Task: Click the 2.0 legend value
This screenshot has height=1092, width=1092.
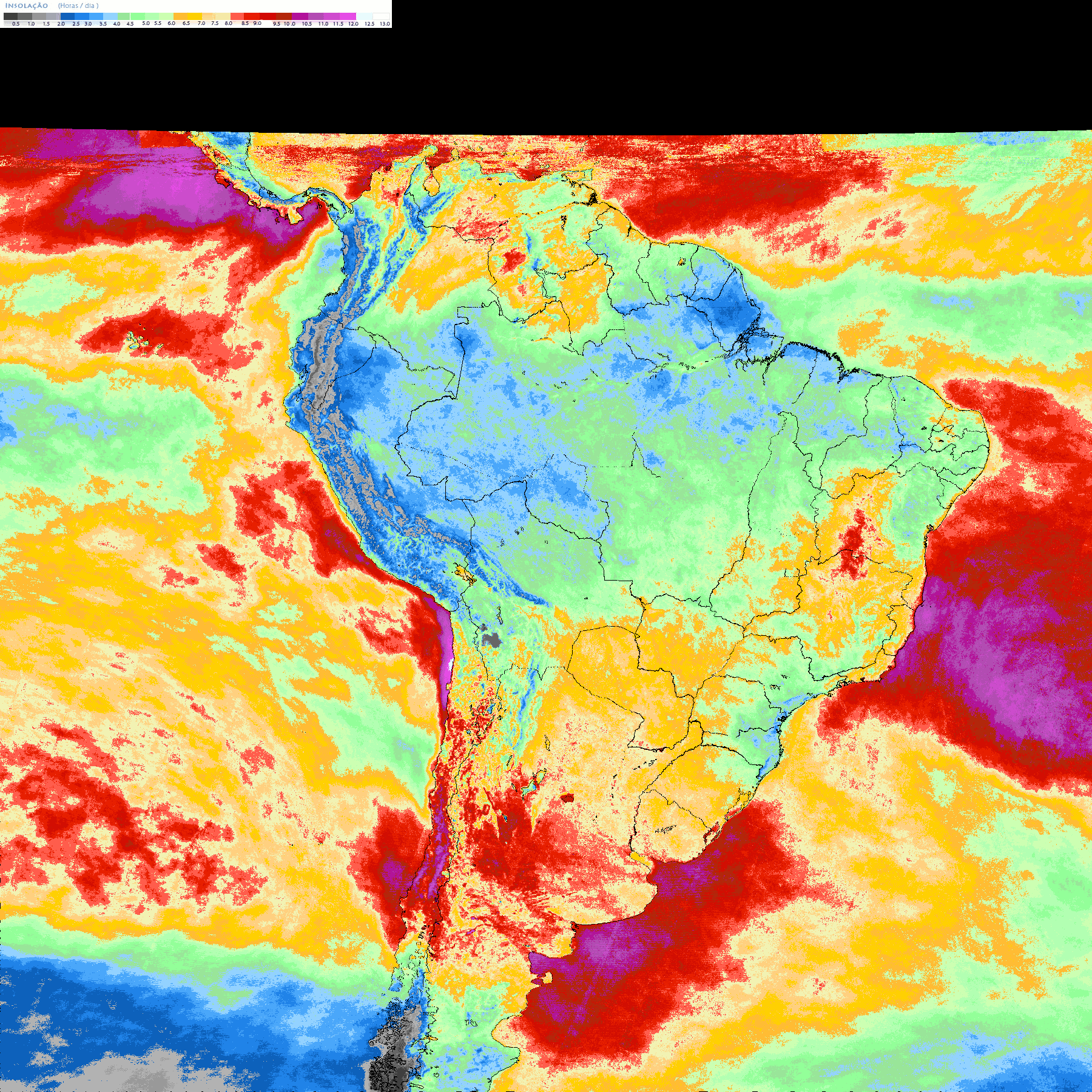Action: click(61, 24)
